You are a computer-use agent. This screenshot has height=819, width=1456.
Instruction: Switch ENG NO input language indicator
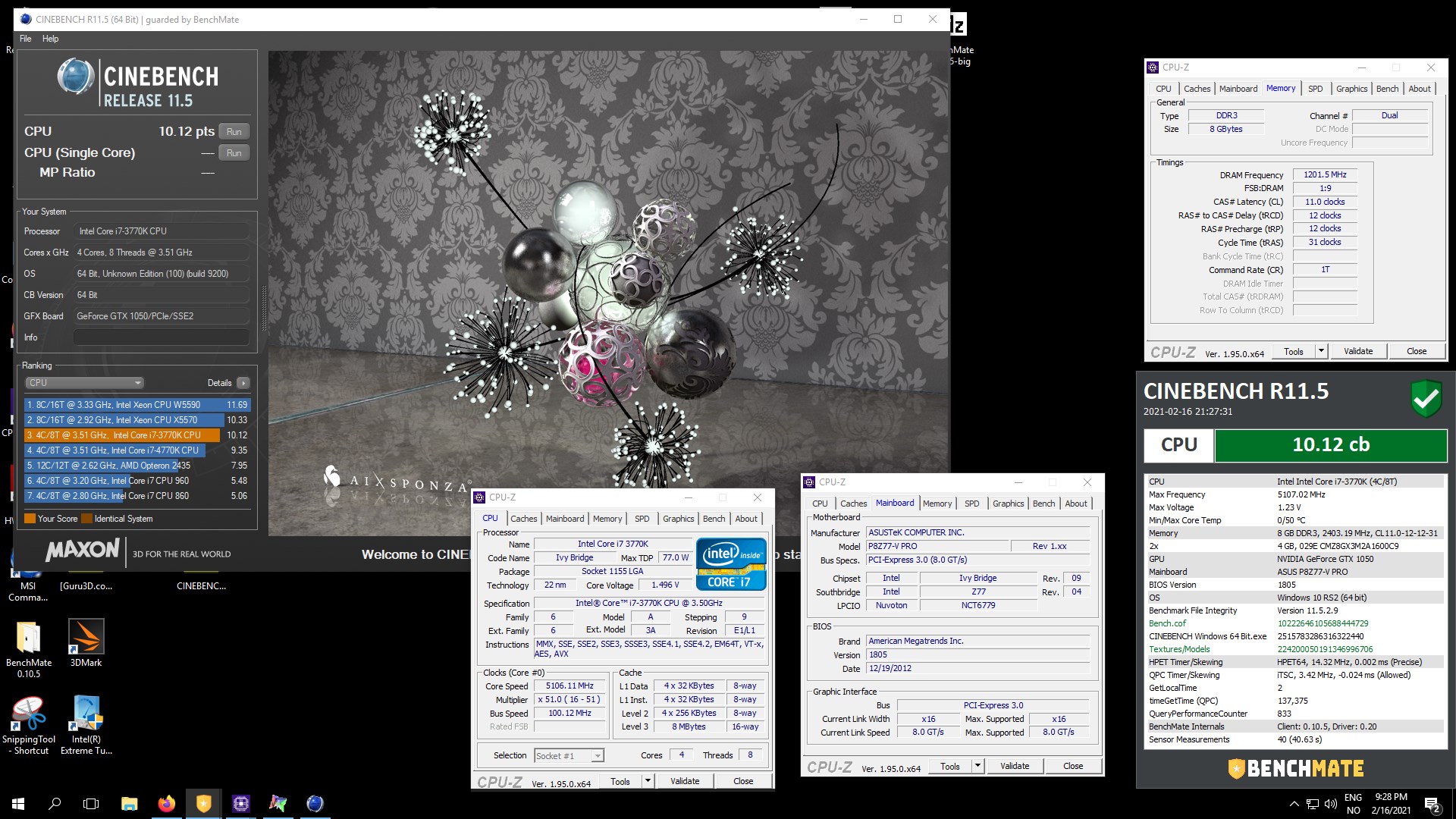1353,804
